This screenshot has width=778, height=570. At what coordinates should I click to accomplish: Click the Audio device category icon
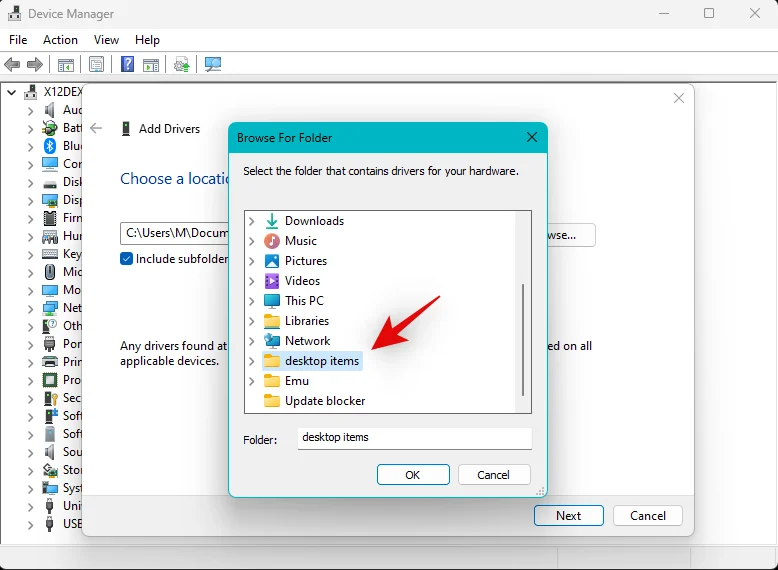click(x=50, y=110)
